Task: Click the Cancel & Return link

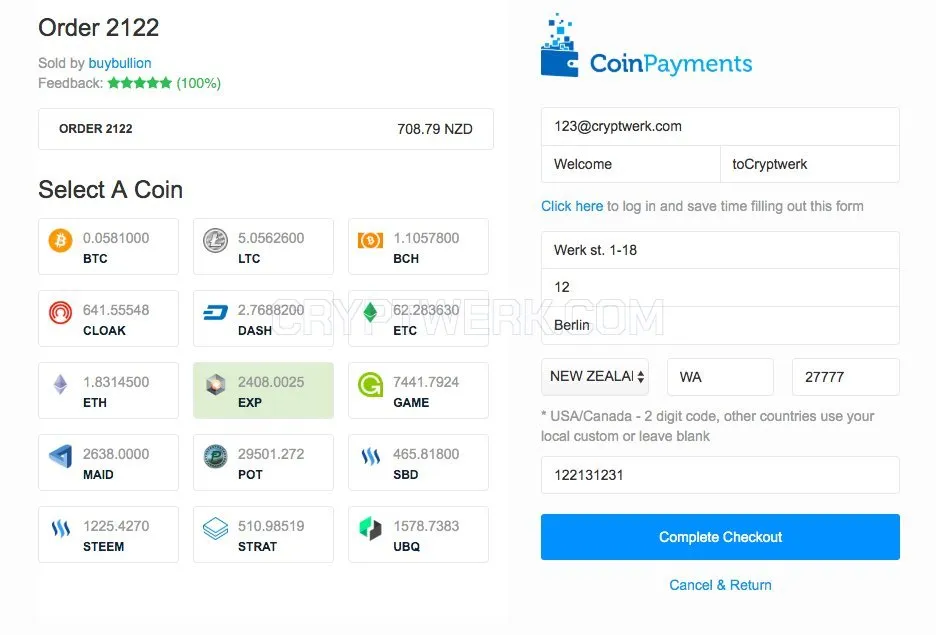Action: (720, 585)
